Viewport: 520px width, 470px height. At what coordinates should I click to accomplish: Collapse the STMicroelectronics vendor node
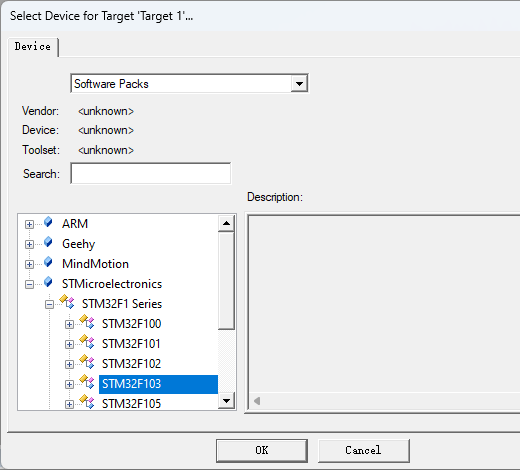(x=29, y=284)
